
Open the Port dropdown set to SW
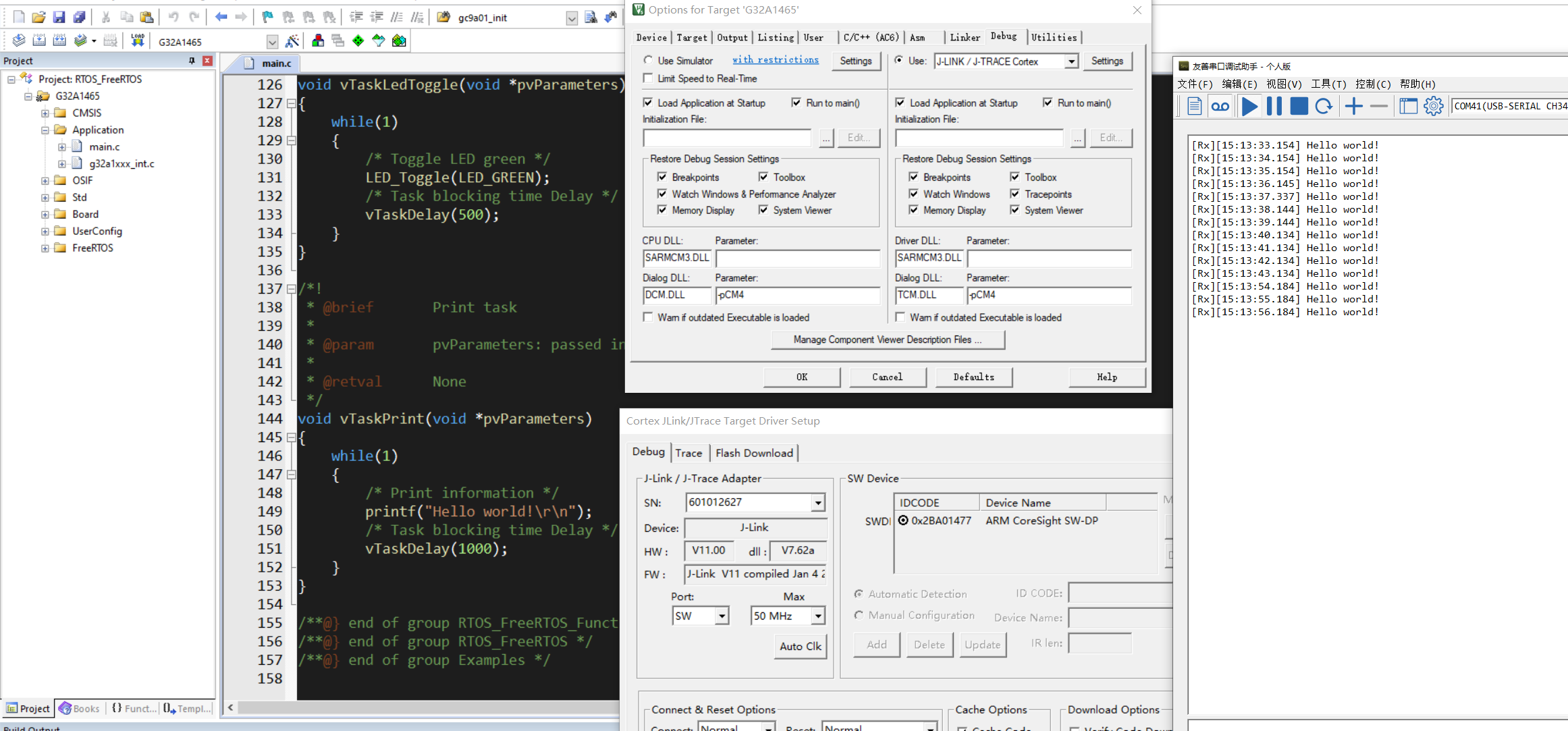[722, 616]
